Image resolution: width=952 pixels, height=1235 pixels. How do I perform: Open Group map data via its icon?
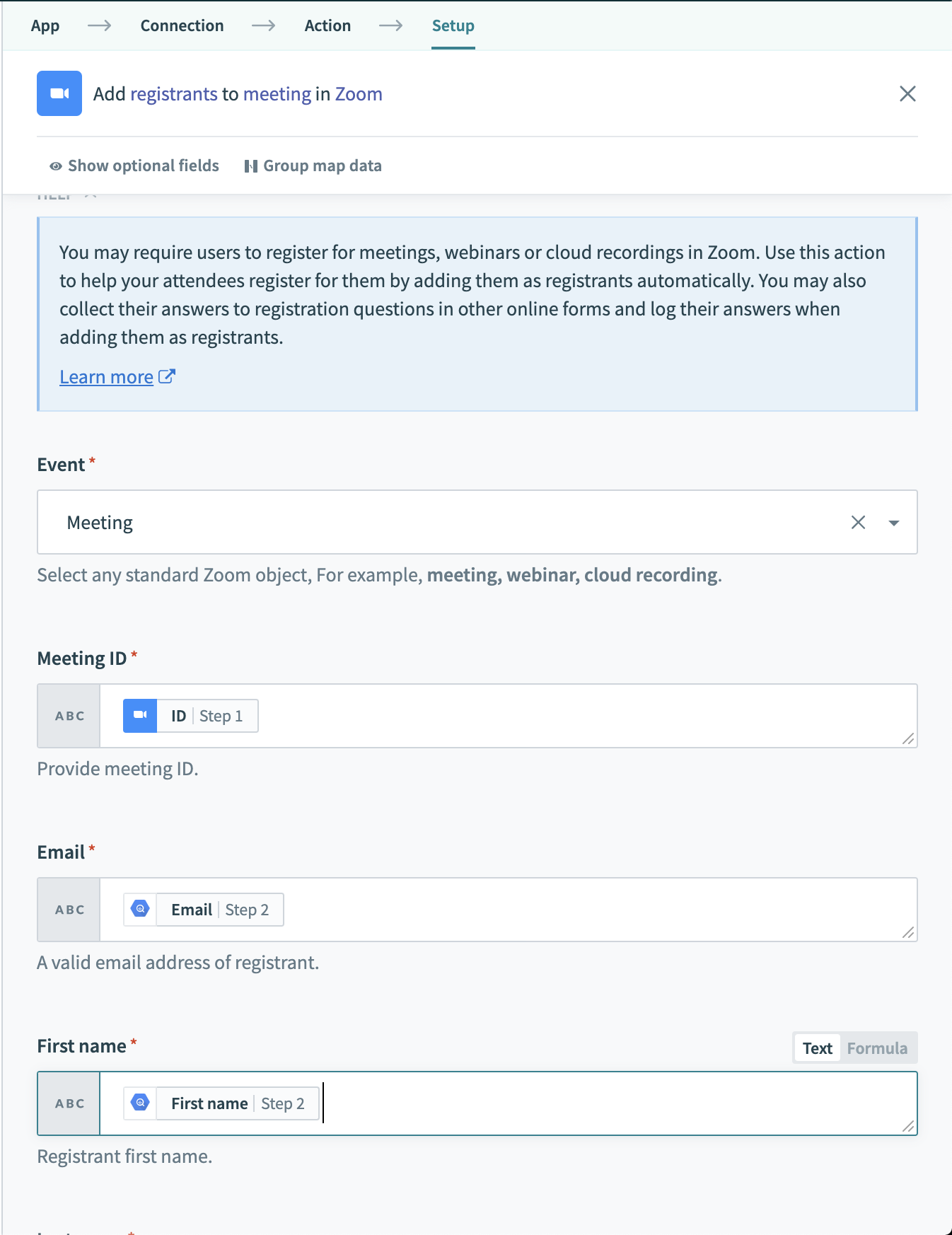tap(252, 166)
